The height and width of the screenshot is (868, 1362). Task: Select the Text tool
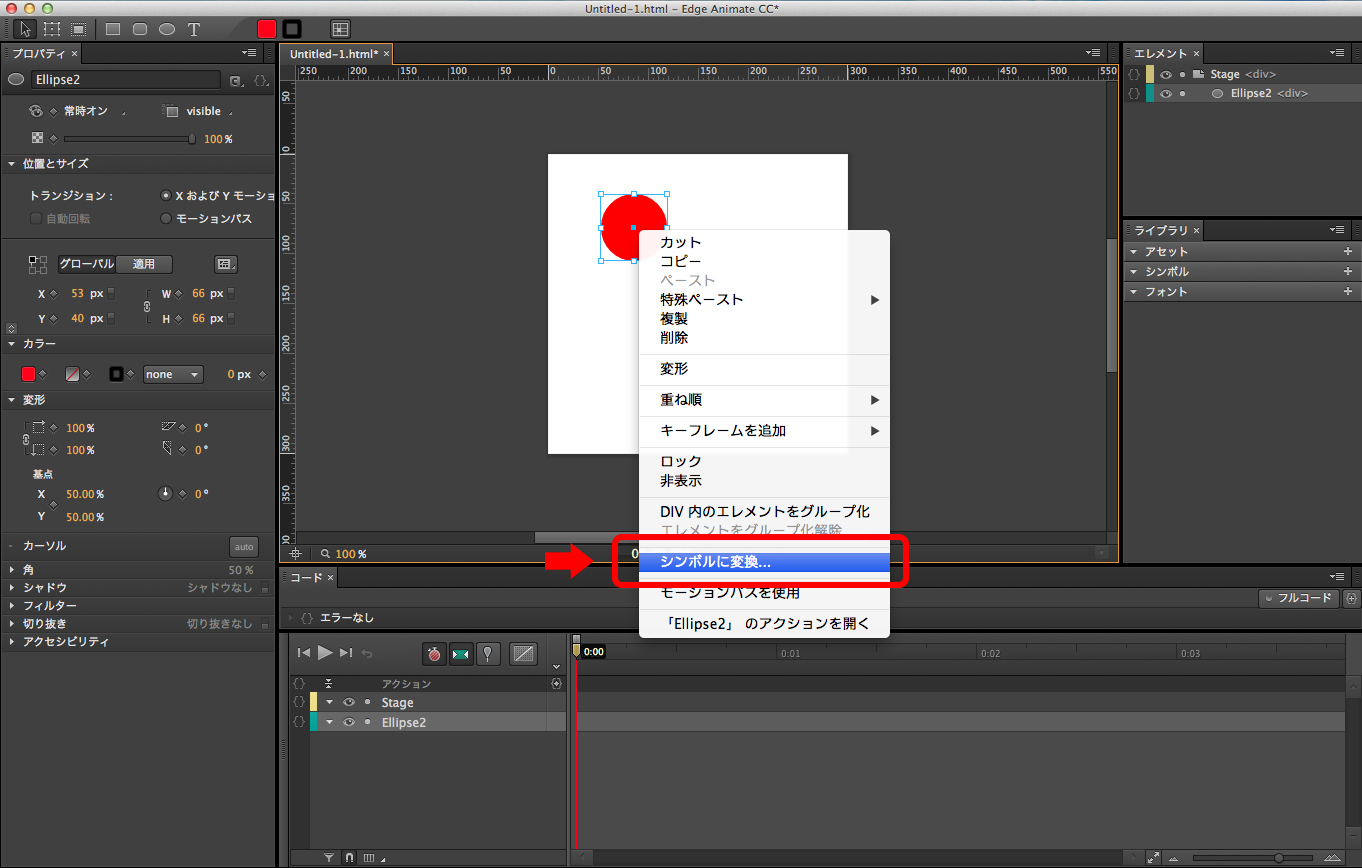(194, 29)
